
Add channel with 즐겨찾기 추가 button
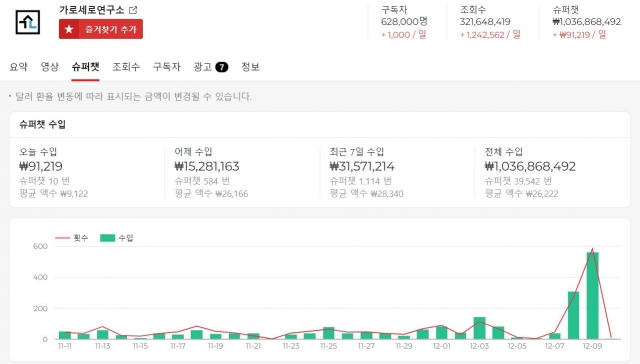pyautogui.click(x=101, y=29)
